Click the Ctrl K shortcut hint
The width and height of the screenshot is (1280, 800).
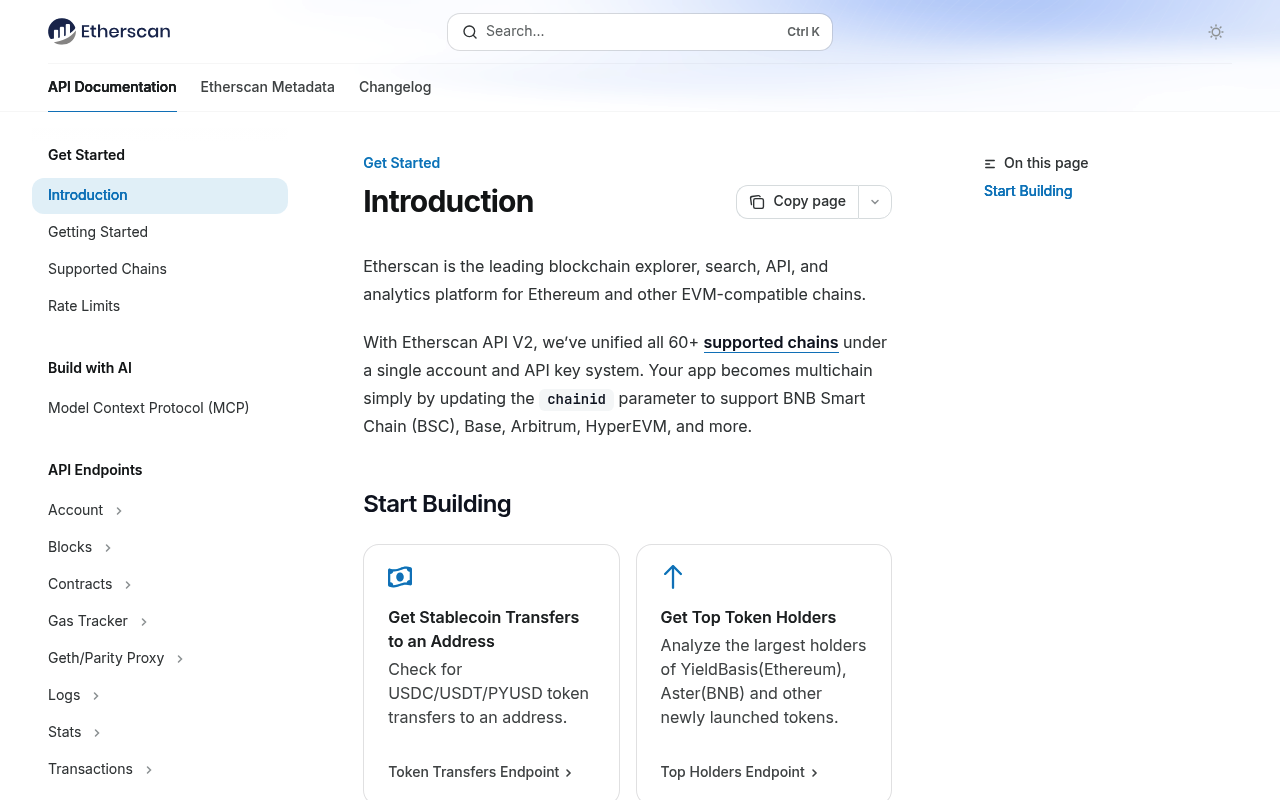pos(803,32)
